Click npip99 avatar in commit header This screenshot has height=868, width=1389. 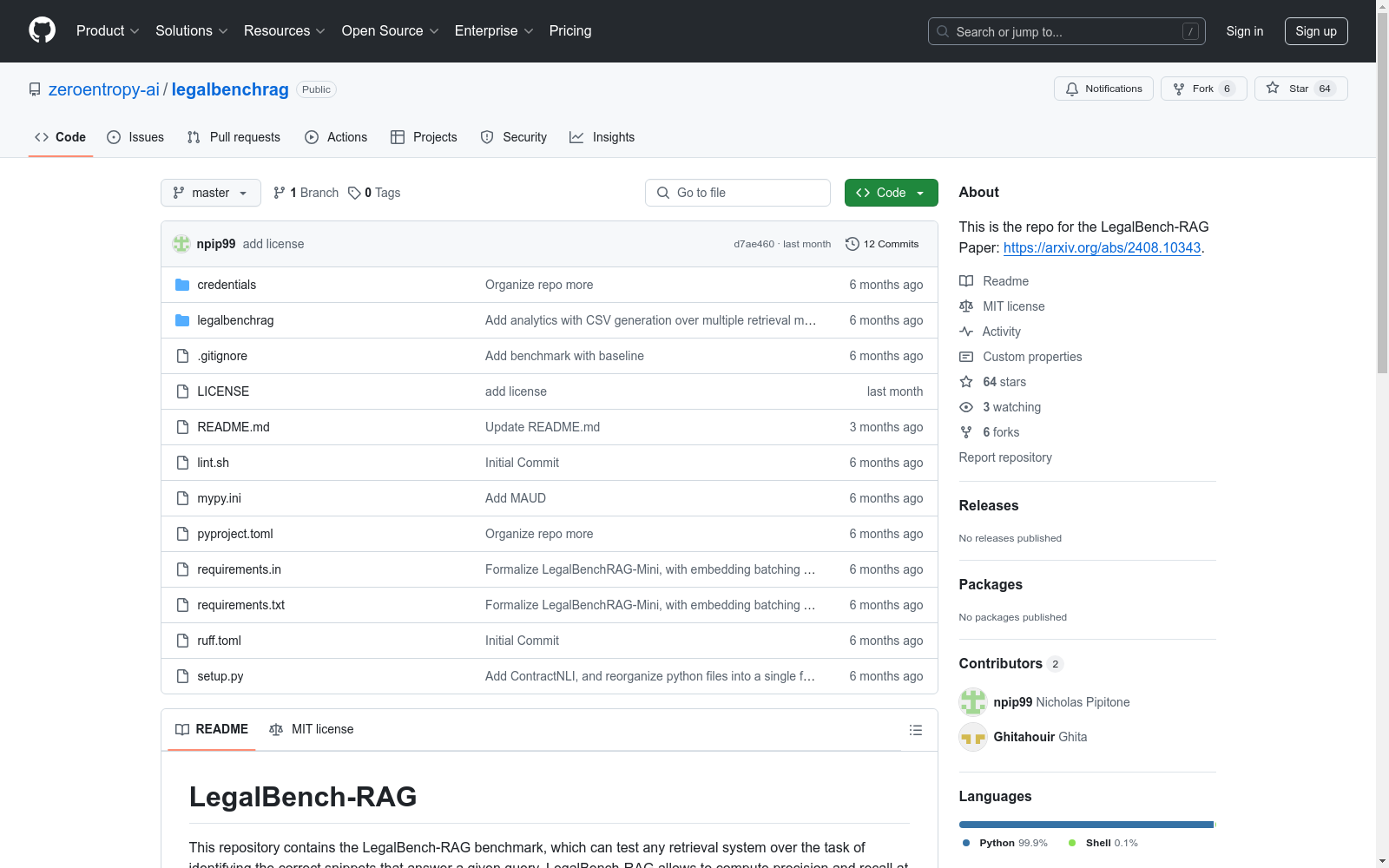[x=181, y=244]
